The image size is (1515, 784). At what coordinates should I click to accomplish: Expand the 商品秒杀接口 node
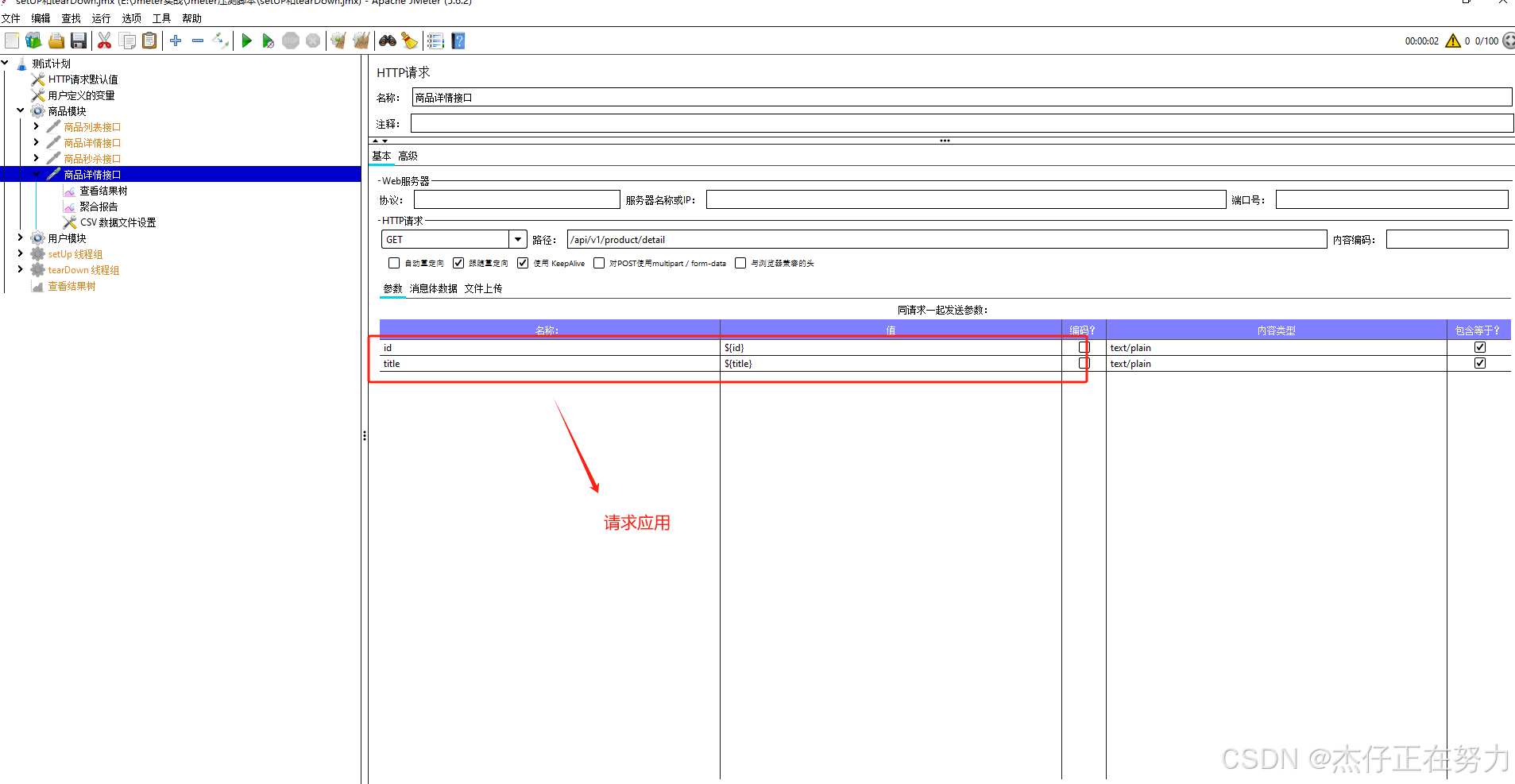coord(36,158)
